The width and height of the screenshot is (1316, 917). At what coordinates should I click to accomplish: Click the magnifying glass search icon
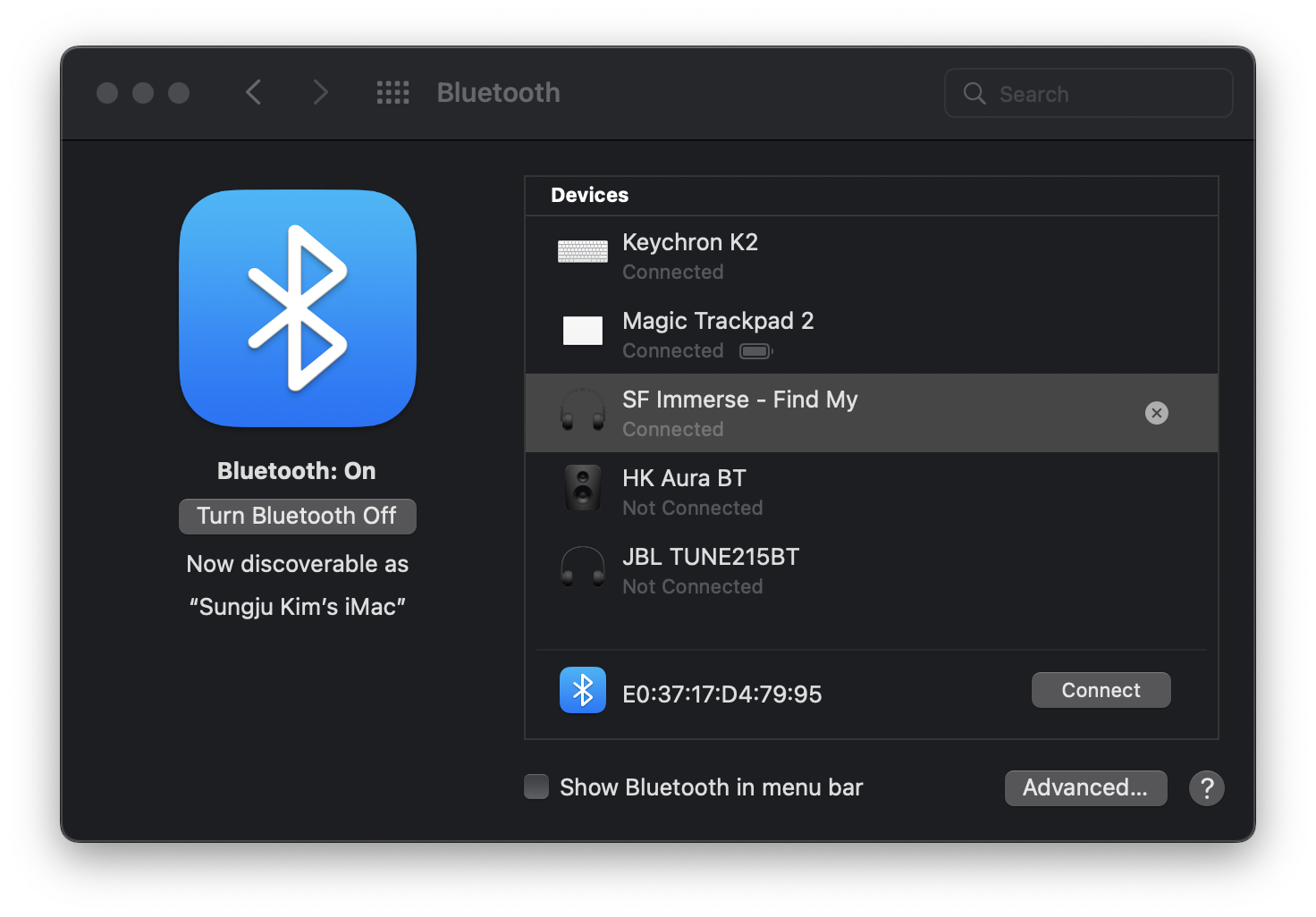click(974, 94)
